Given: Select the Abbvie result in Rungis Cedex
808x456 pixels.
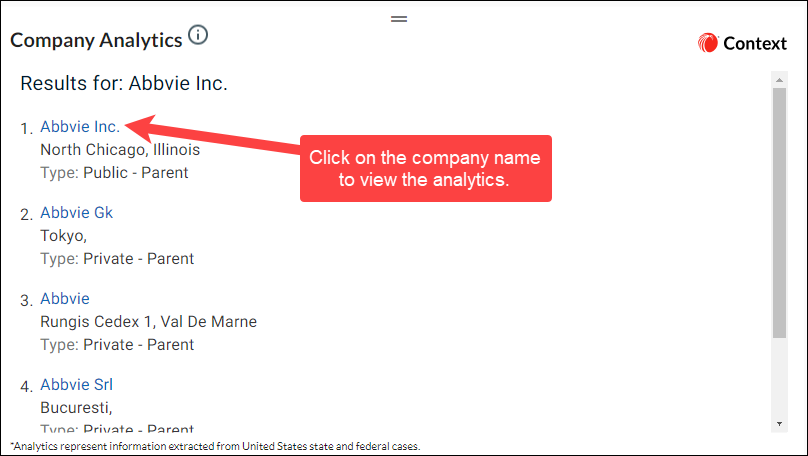Looking at the screenshot, I should click(65, 298).
